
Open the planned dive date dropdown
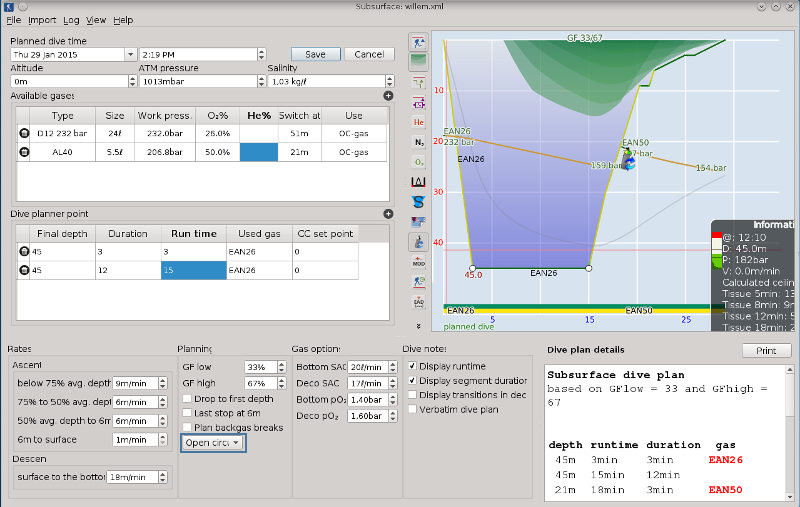click(x=130, y=54)
